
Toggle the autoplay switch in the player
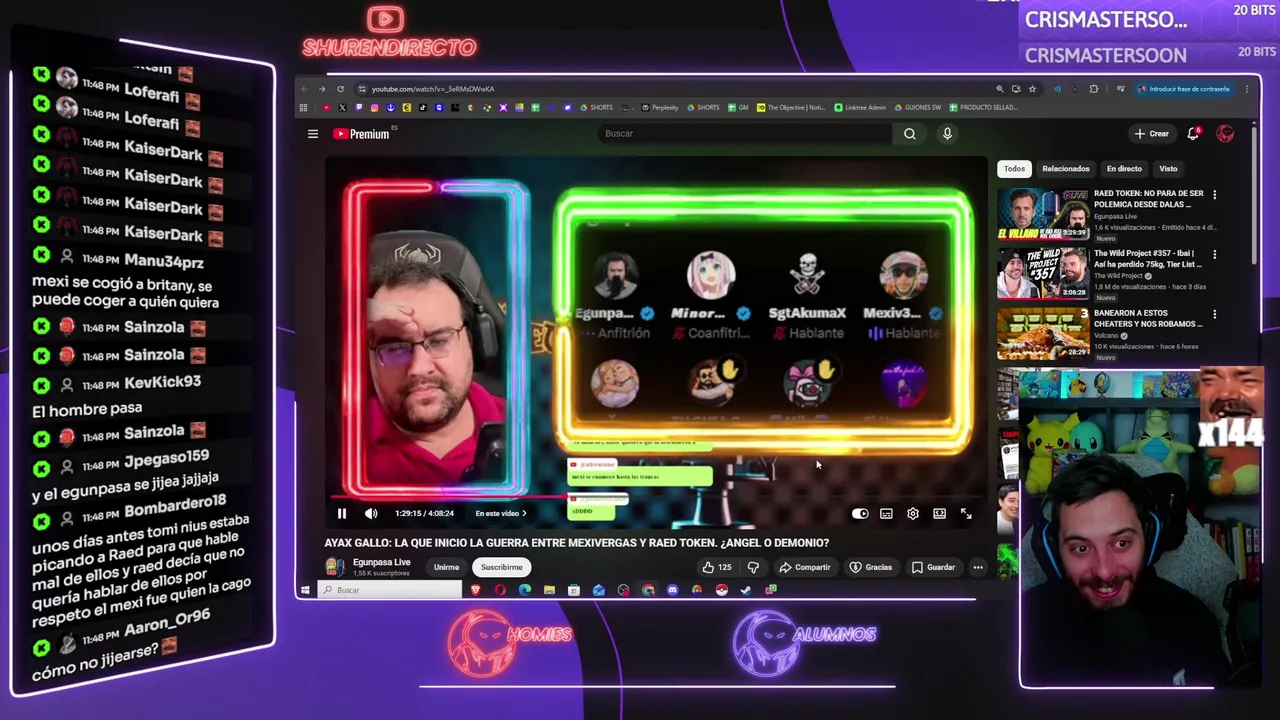pos(860,513)
